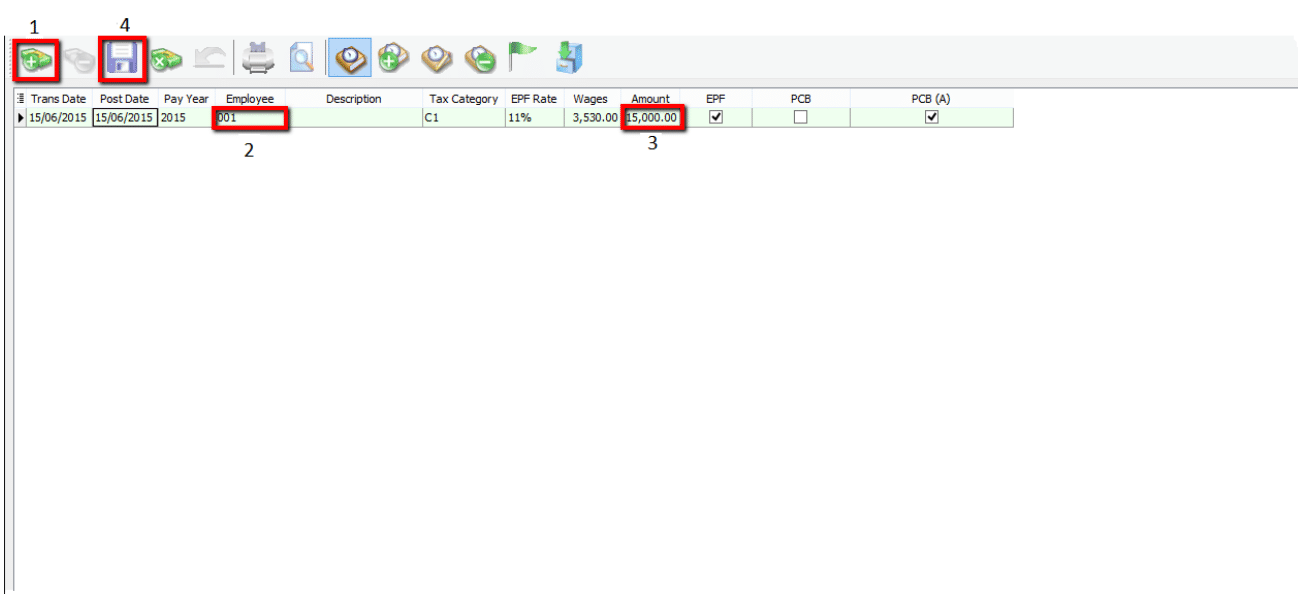
Task: Click the green New record icon
Action: pyautogui.click(x=35, y=60)
